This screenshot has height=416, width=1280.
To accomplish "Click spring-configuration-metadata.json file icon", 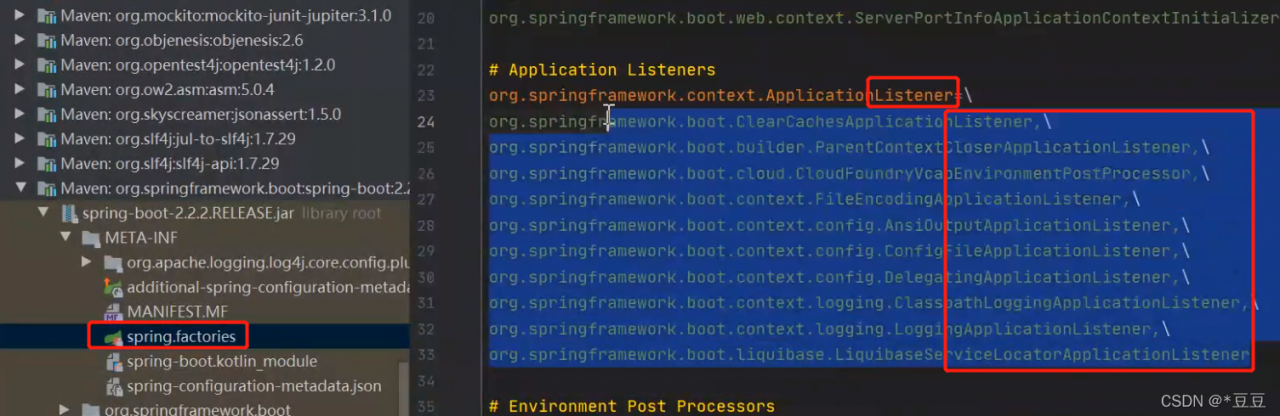I will 113,386.
